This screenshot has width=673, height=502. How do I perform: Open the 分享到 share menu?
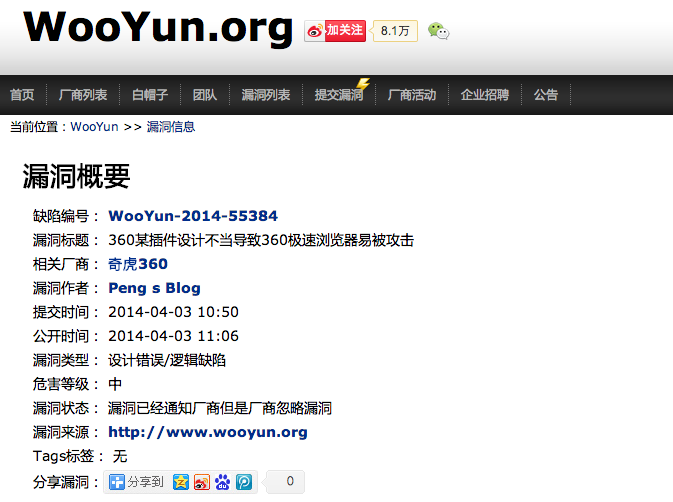pos(137,482)
